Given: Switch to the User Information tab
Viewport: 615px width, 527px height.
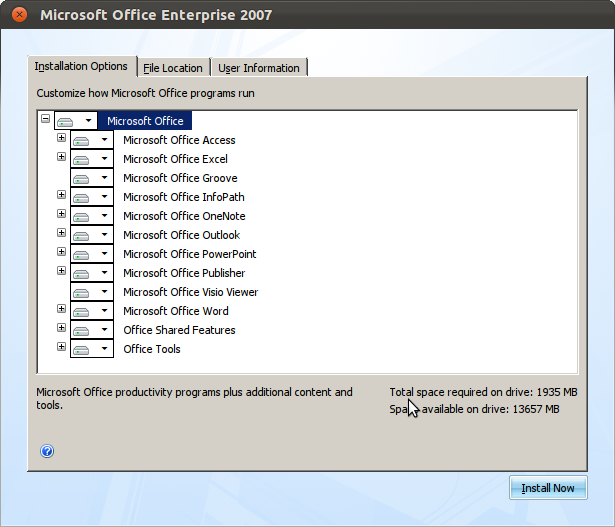Looking at the screenshot, I should point(259,68).
